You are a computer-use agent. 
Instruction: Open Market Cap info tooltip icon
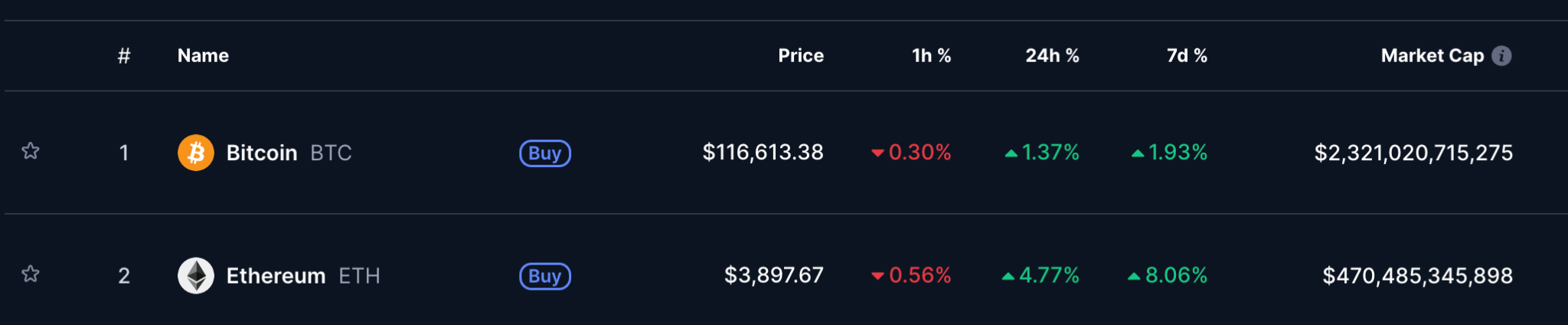click(1501, 56)
